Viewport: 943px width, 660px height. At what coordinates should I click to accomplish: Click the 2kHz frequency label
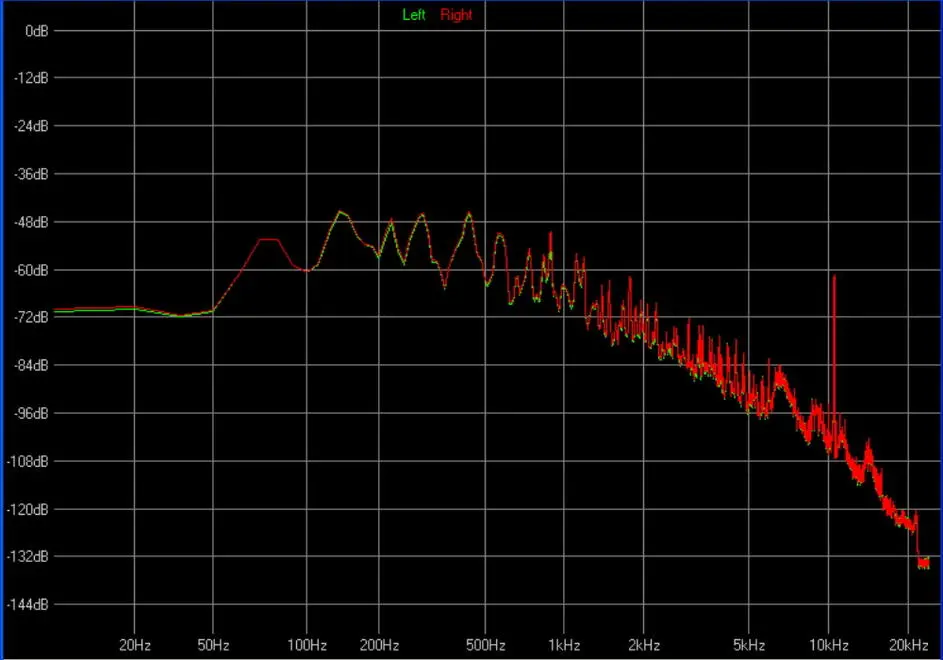pos(643,643)
